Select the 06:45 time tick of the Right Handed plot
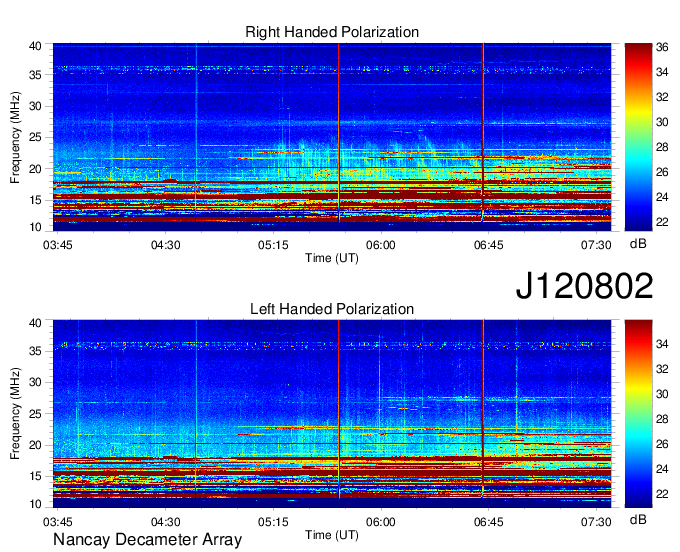The width and height of the screenshot is (680, 552). (489, 245)
